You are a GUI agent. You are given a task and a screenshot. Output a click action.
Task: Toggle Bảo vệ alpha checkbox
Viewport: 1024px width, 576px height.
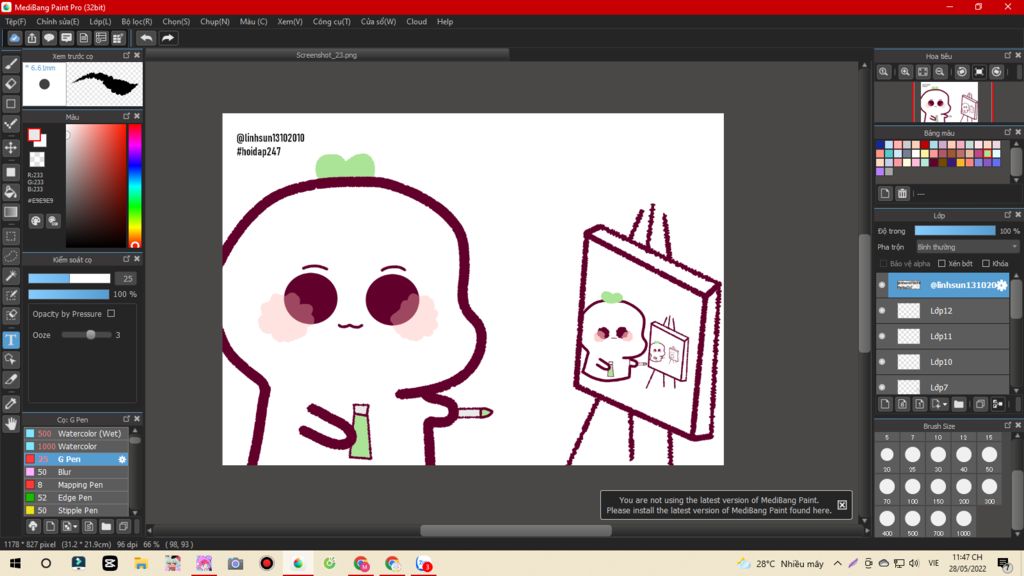[884, 263]
